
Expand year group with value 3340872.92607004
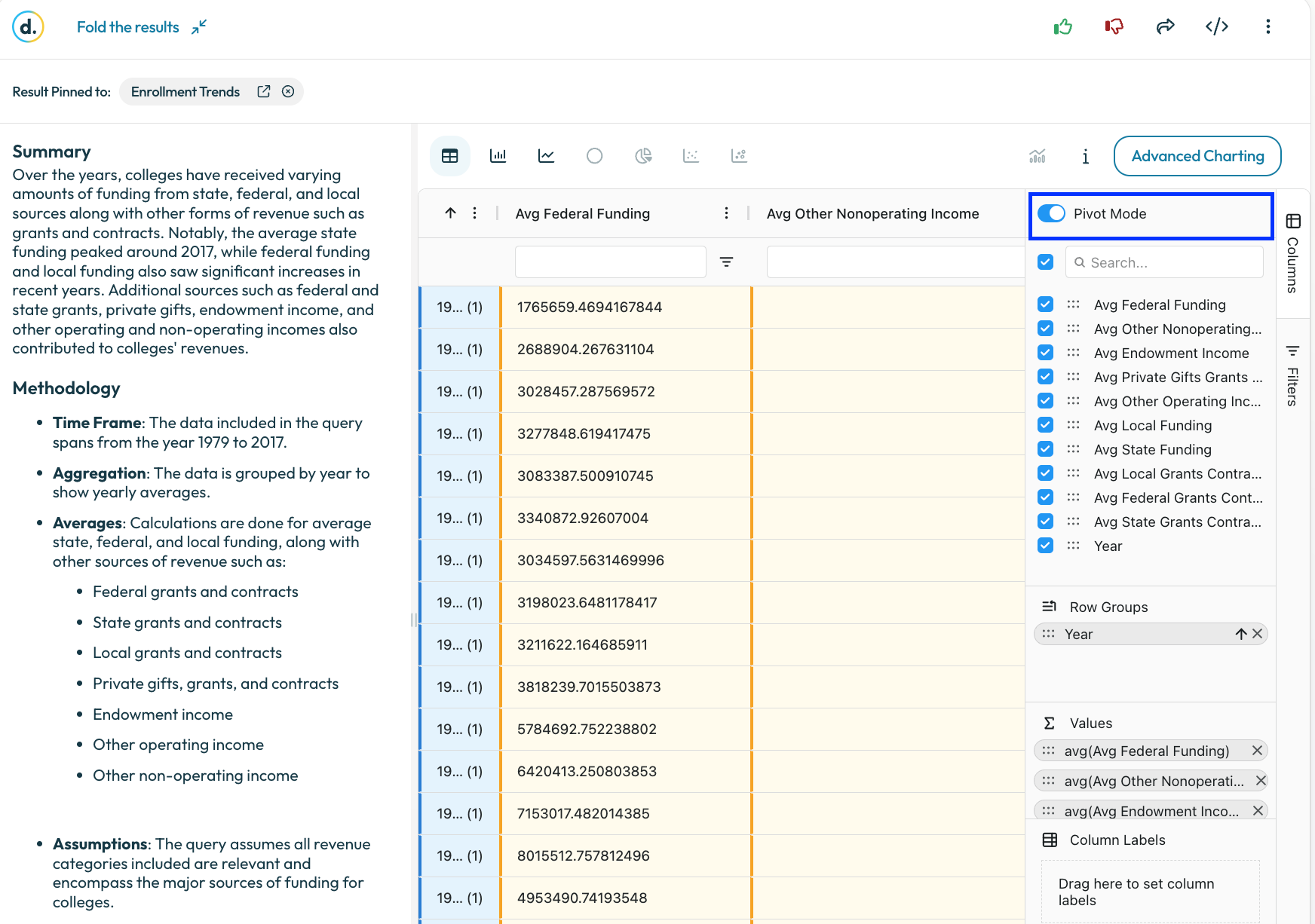pyautogui.click(x=459, y=518)
